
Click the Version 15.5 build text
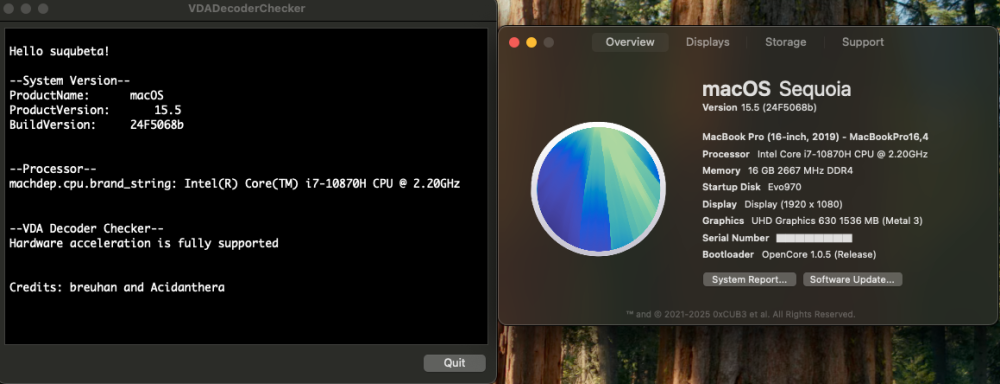click(759, 107)
